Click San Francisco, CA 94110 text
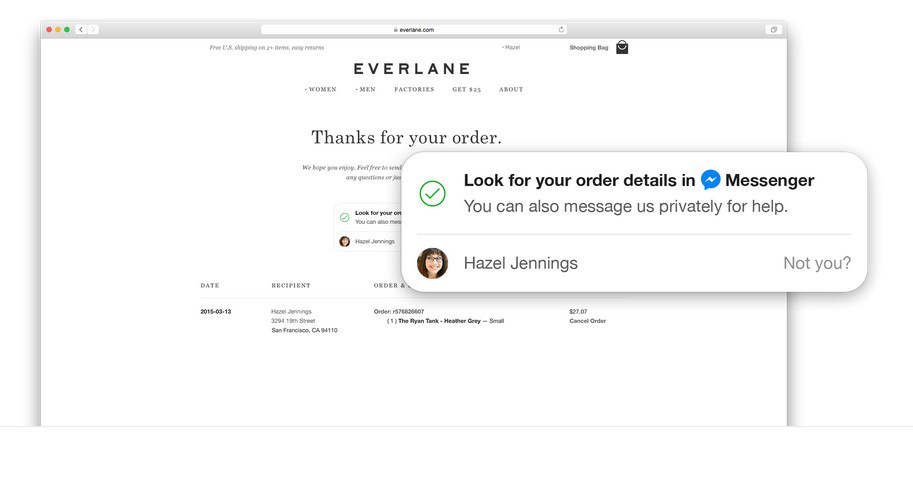 pos(305,330)
